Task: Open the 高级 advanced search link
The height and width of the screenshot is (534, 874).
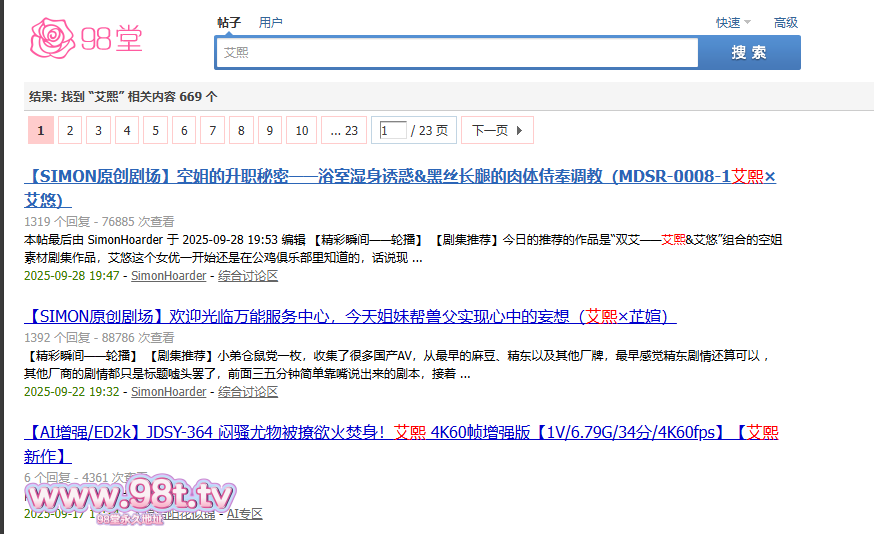Action: (785, 22)
